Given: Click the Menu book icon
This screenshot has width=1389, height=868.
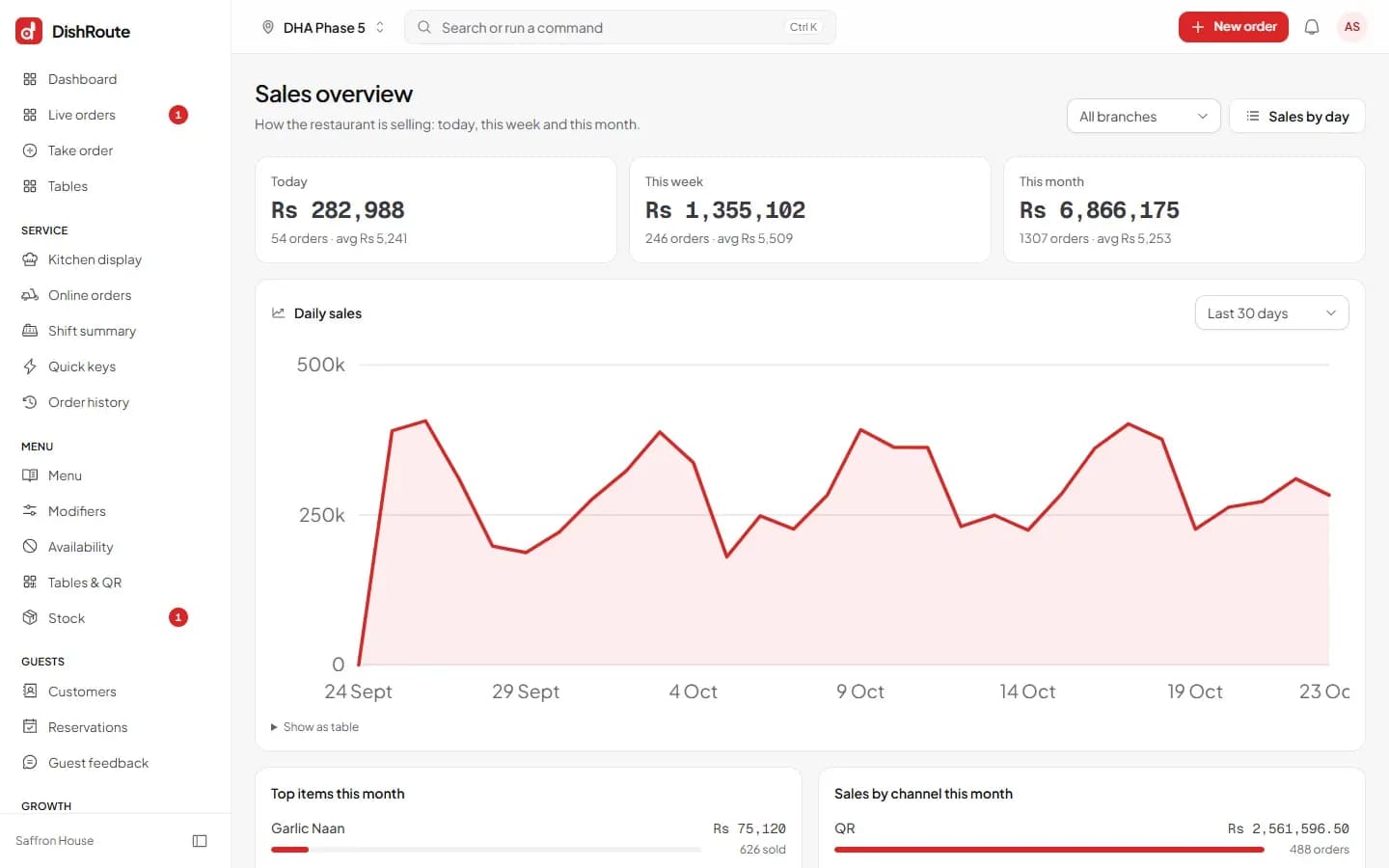Looking at the screenshot, I should (x=30, y=475).
